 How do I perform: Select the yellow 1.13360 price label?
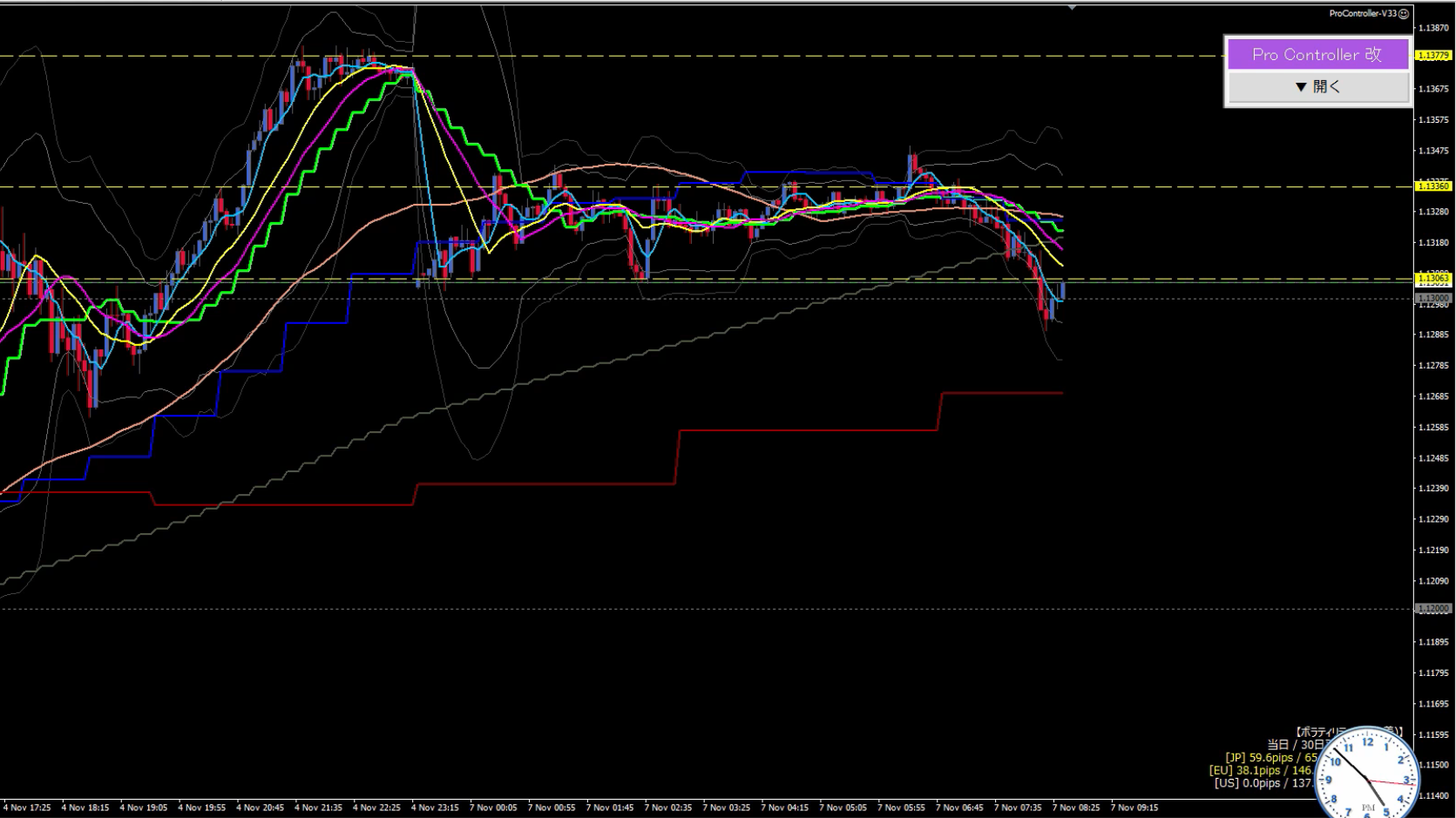click(x=1432, y=186)
